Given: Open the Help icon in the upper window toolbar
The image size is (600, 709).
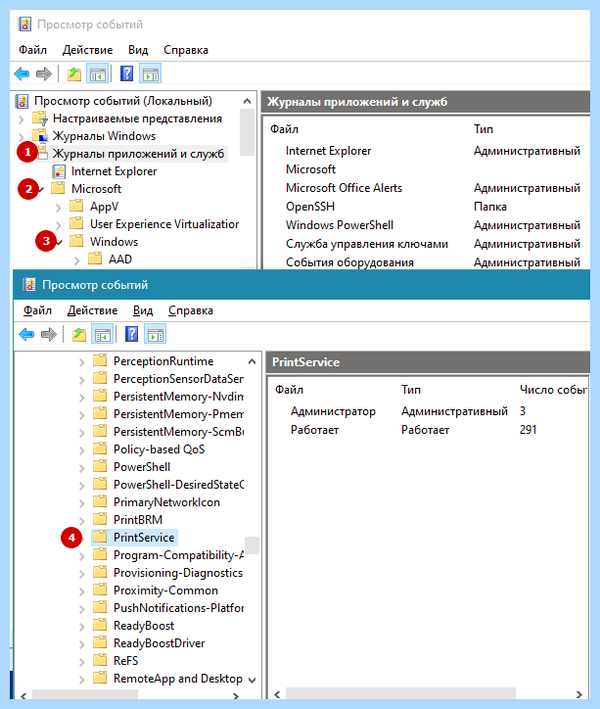Looking at the screenshot, I should pos(127,73).
